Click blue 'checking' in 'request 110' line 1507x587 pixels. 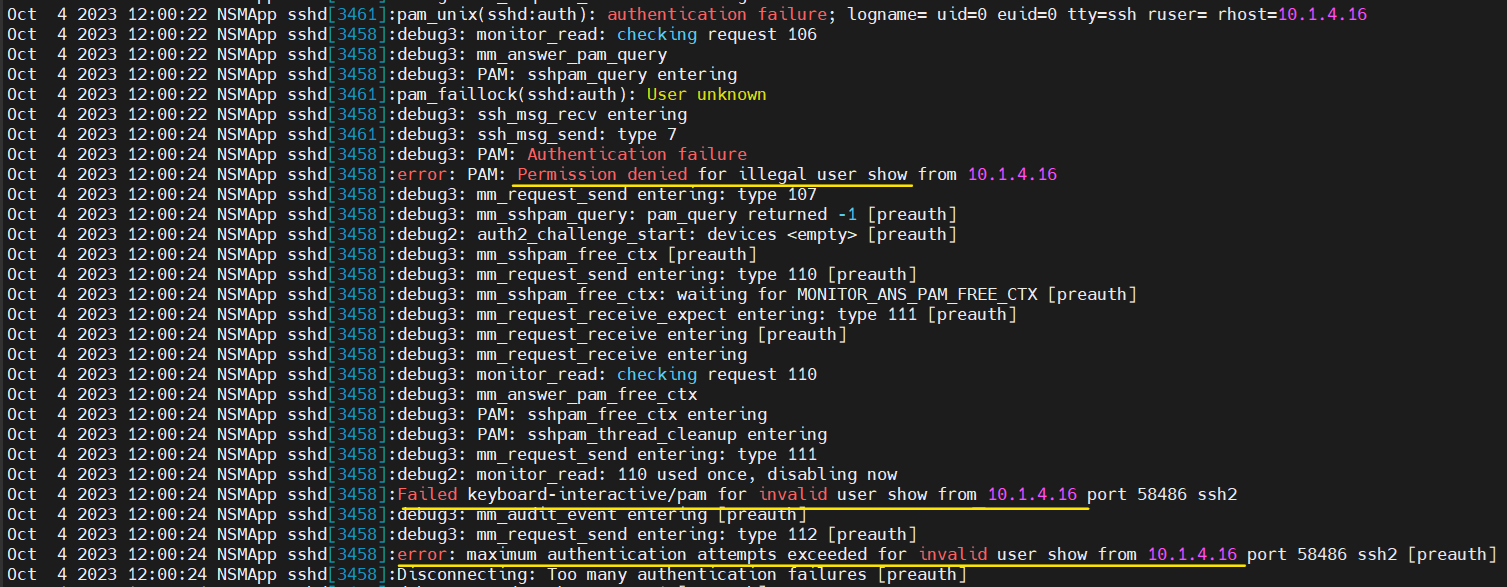[x=657, y=374]
